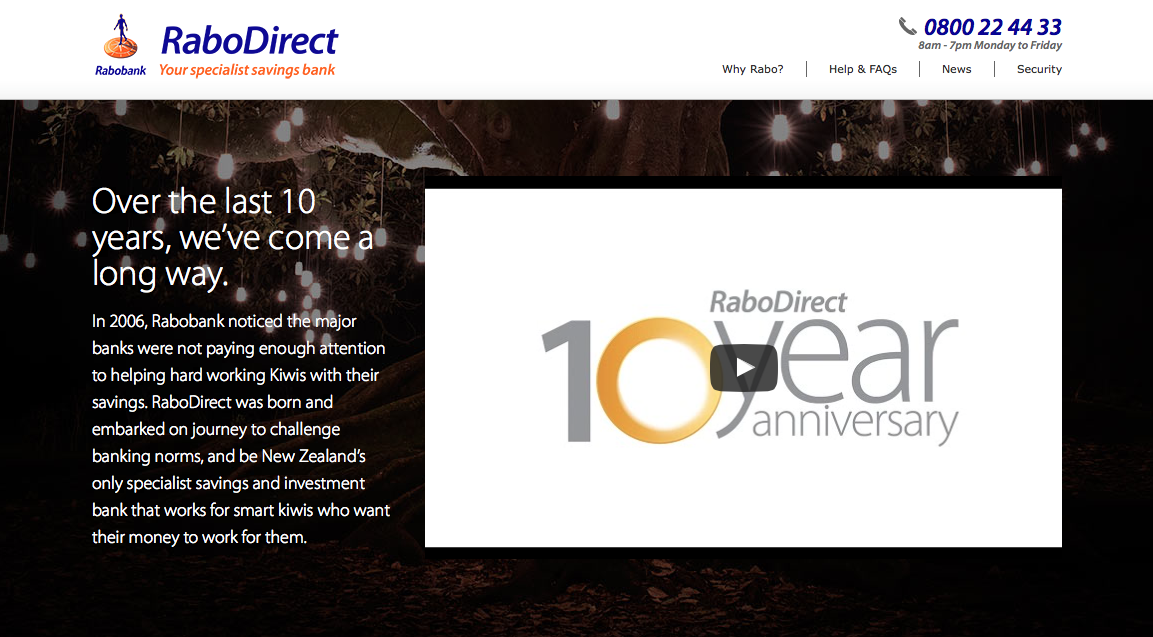Go to the News section
This screenshot has width=1153, height=637.
[956, 69]
